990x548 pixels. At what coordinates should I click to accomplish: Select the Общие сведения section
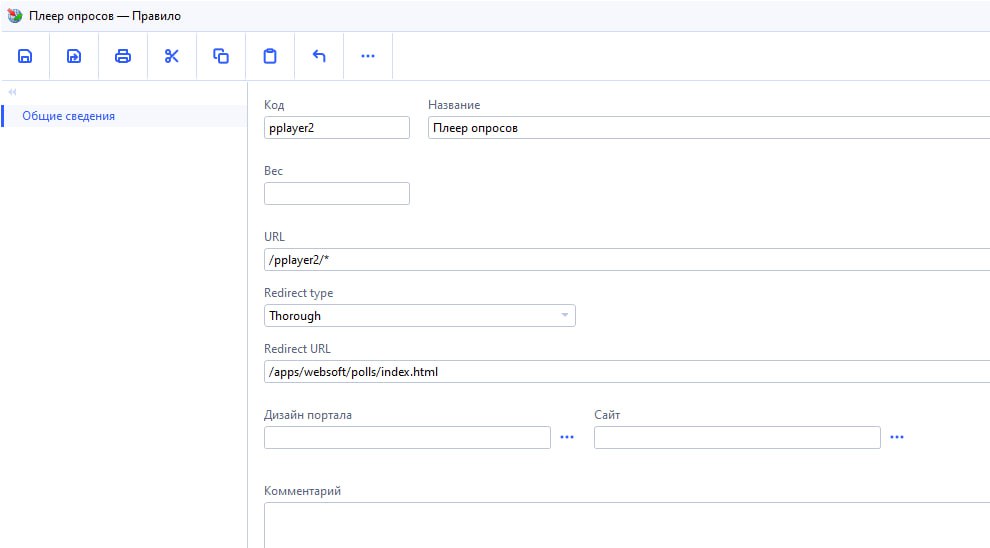tap(68, 116)
